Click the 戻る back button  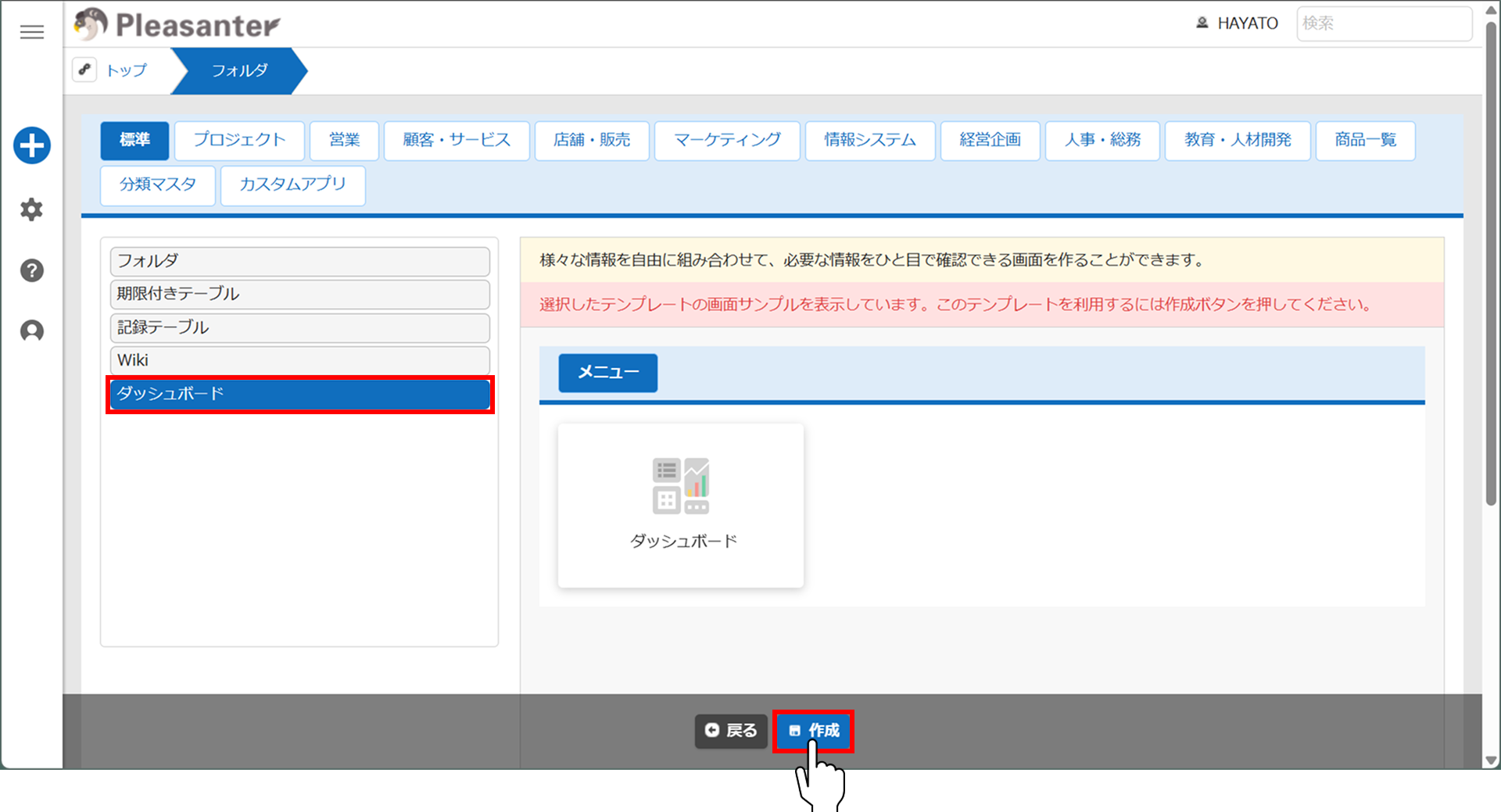[x=731, y=731]
